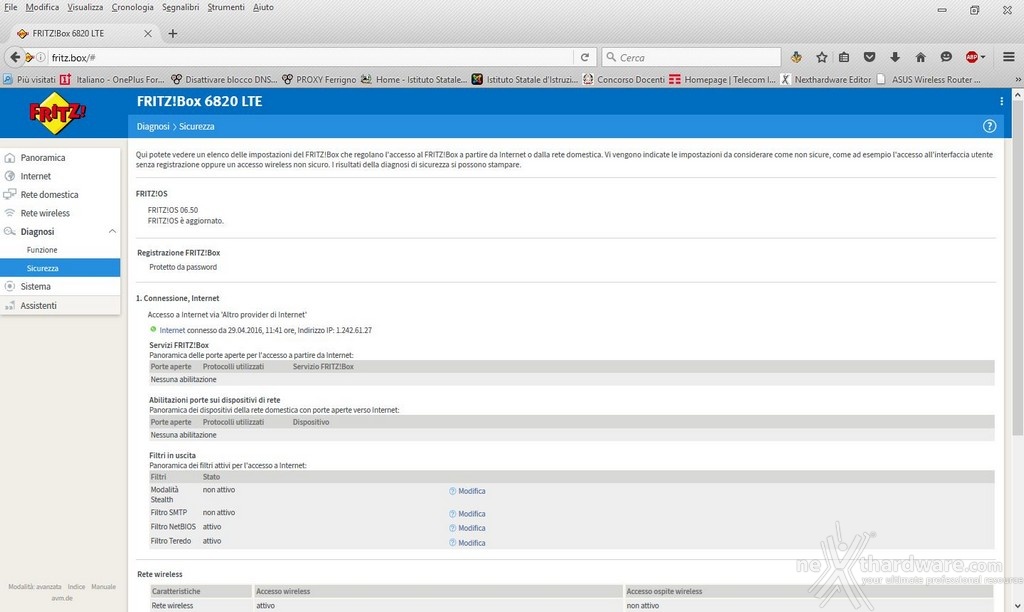Show site info icon in address bar
Viewport: 1024px width, 612px height.
pyautogui.click(x=40, y=57)
